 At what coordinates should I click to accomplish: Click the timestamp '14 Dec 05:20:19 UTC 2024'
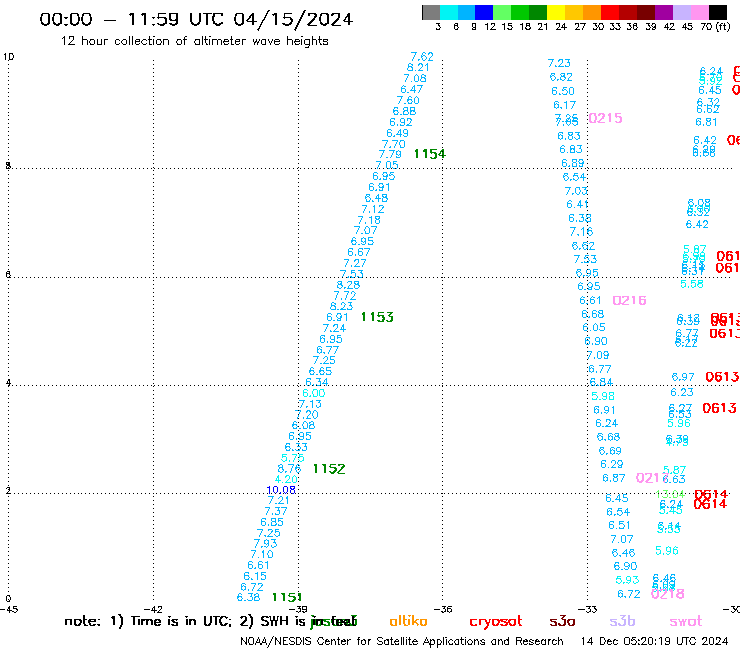(654, 642)
